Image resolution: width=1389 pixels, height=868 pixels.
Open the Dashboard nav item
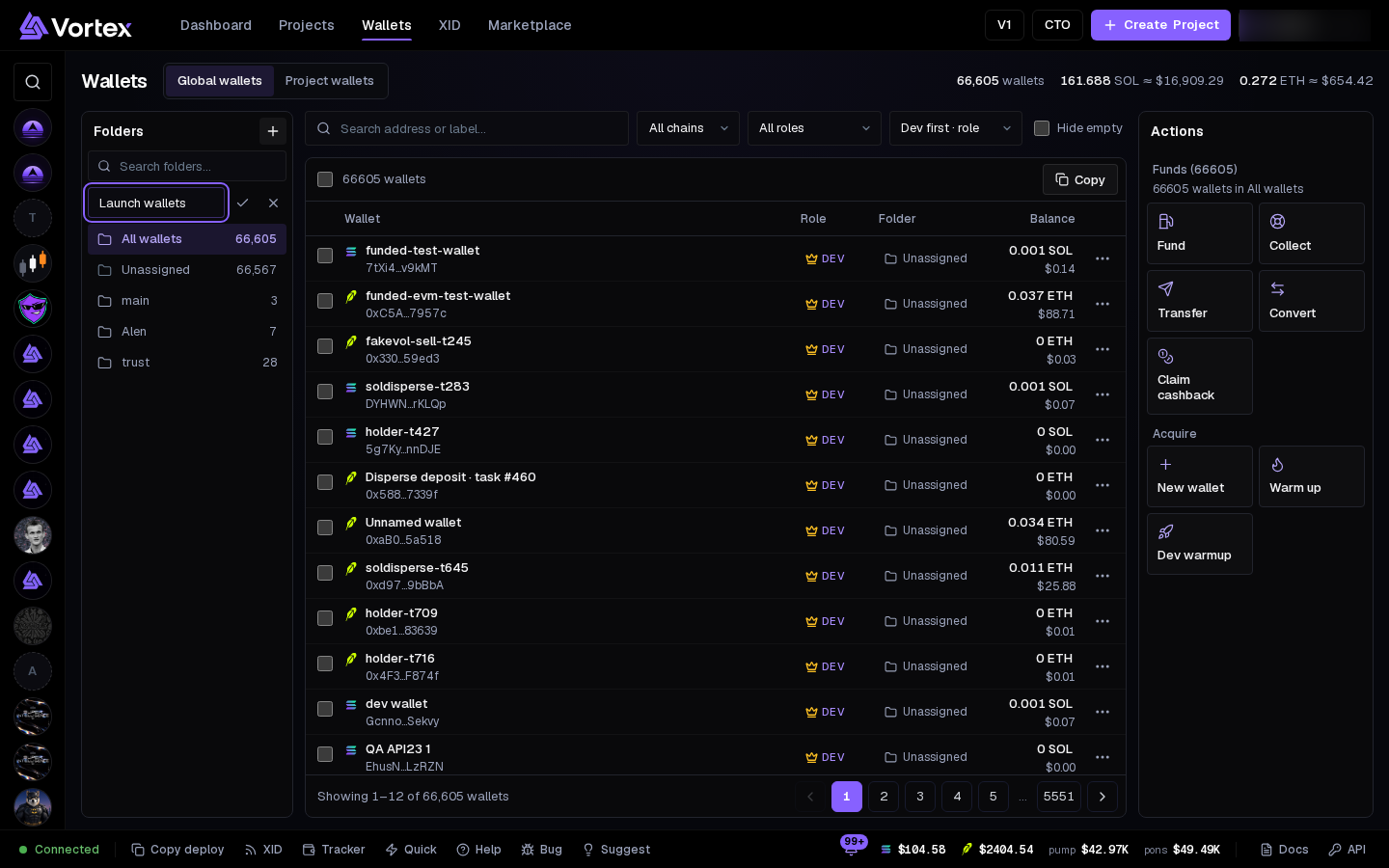pos(216,25)
